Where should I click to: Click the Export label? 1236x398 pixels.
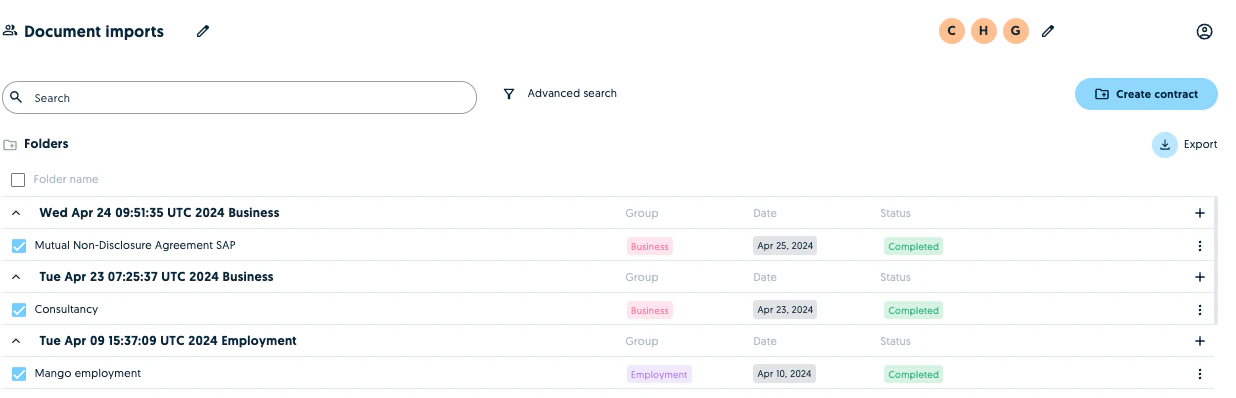coord(1200,144)
